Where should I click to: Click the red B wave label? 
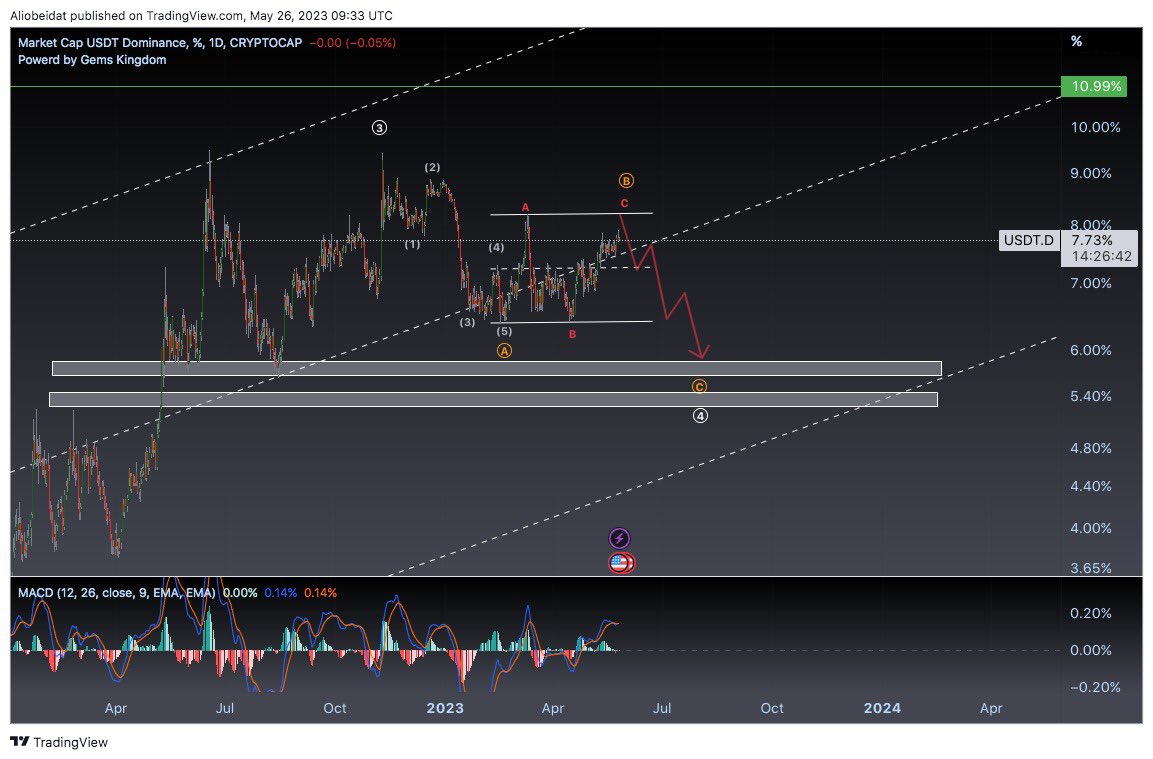coord(572,335)
